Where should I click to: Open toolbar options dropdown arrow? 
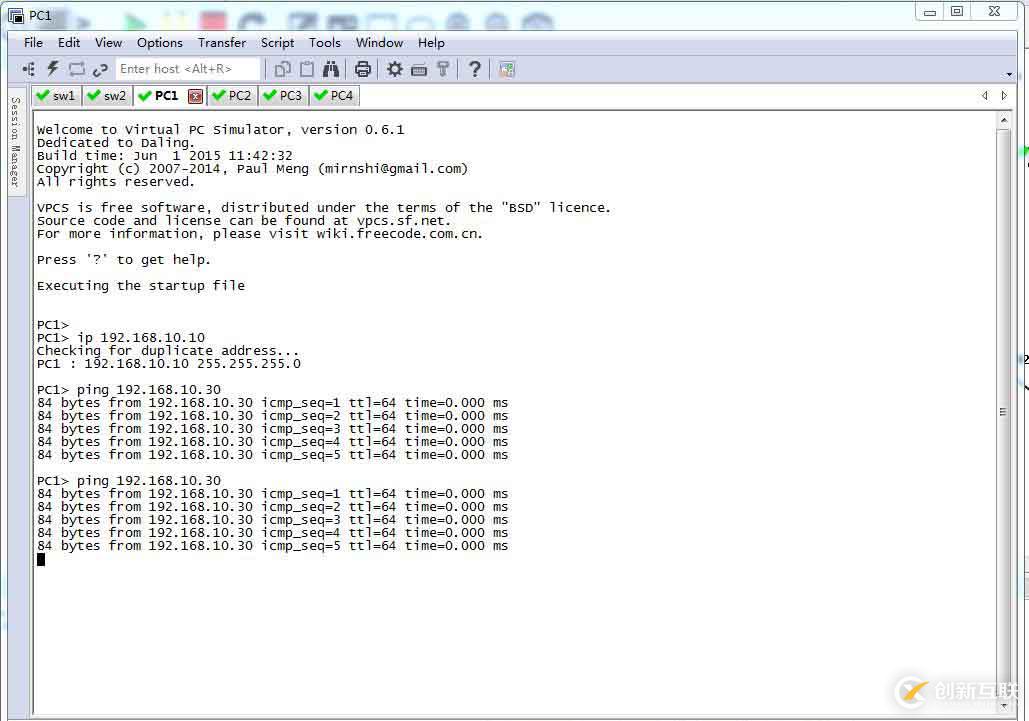(x=1009, y=74)
